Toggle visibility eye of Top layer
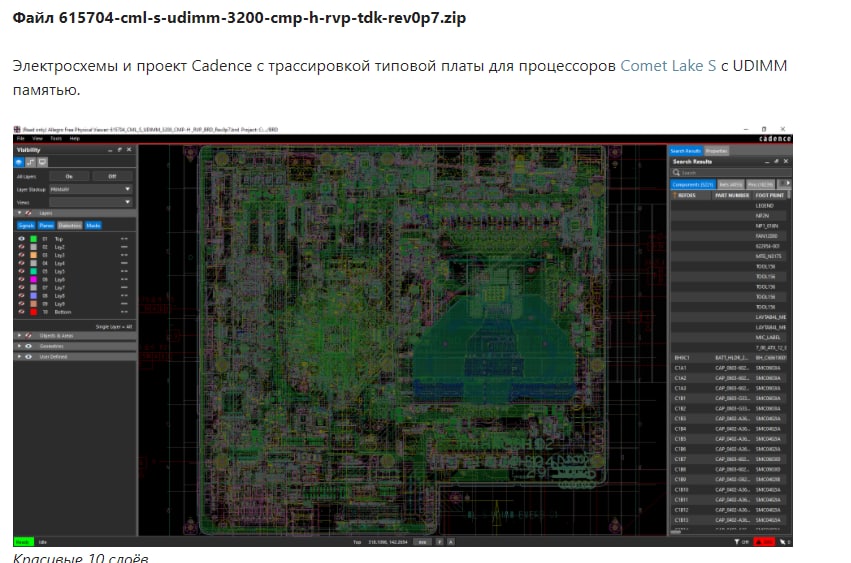 pyautogui.click(x=21, y=239)
